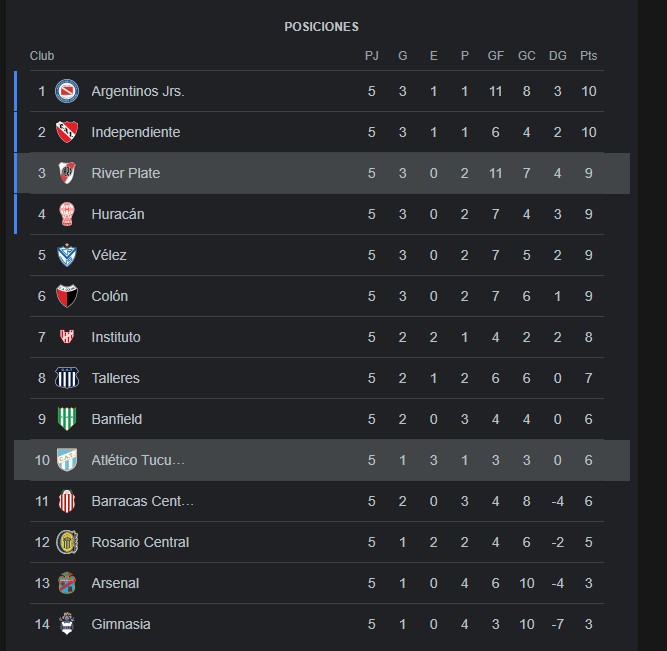Click the Gimnasia club crest

click(67, 624)
